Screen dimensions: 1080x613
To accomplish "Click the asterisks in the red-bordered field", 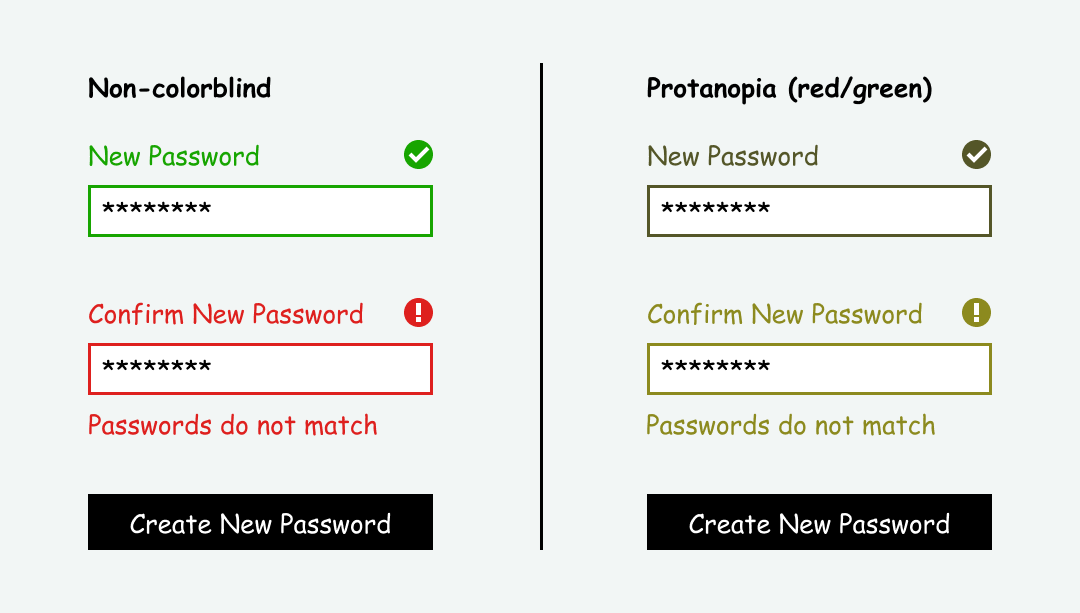I will 156,366.
